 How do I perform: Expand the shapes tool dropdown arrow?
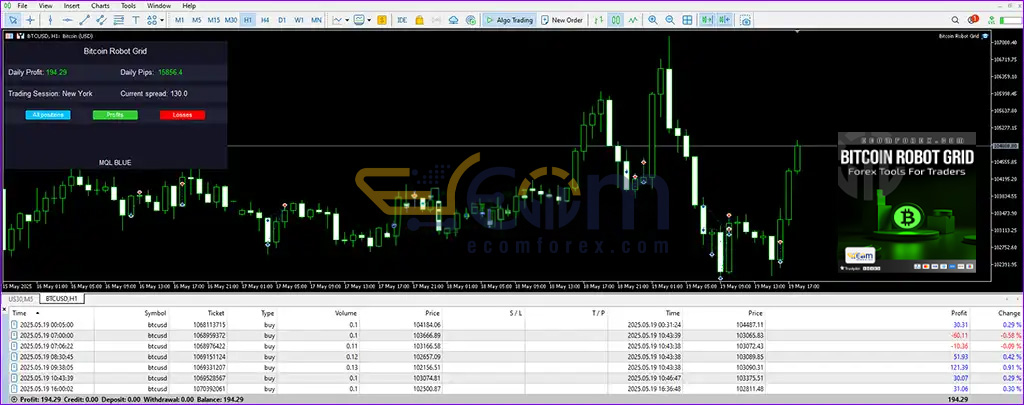click(161, 20)
